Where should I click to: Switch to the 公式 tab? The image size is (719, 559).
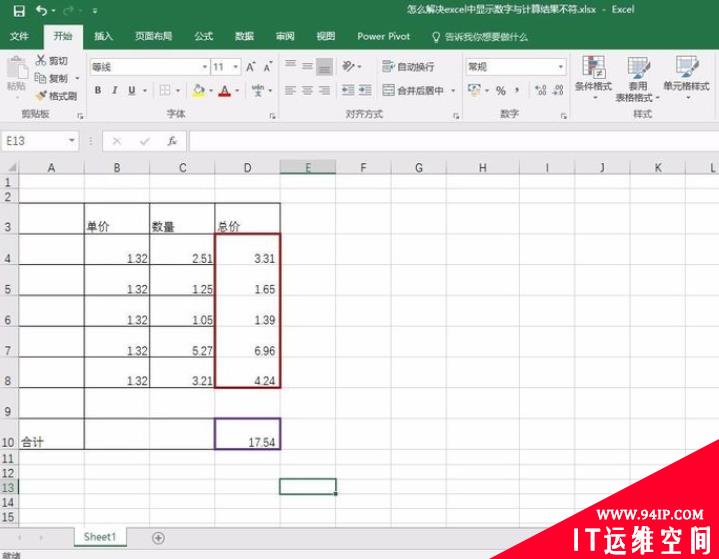(203, 36)
